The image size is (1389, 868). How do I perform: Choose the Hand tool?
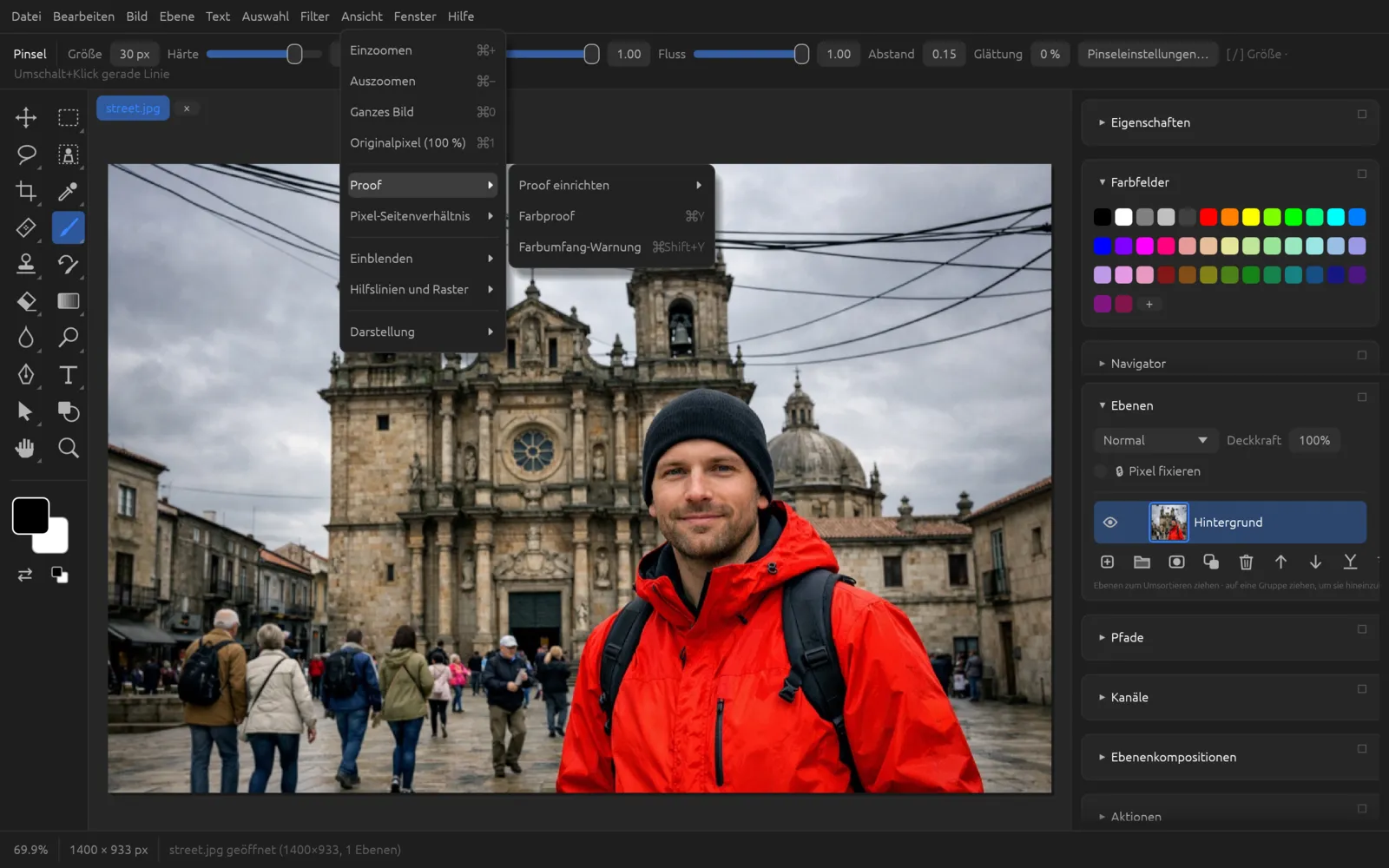(26, 448)
